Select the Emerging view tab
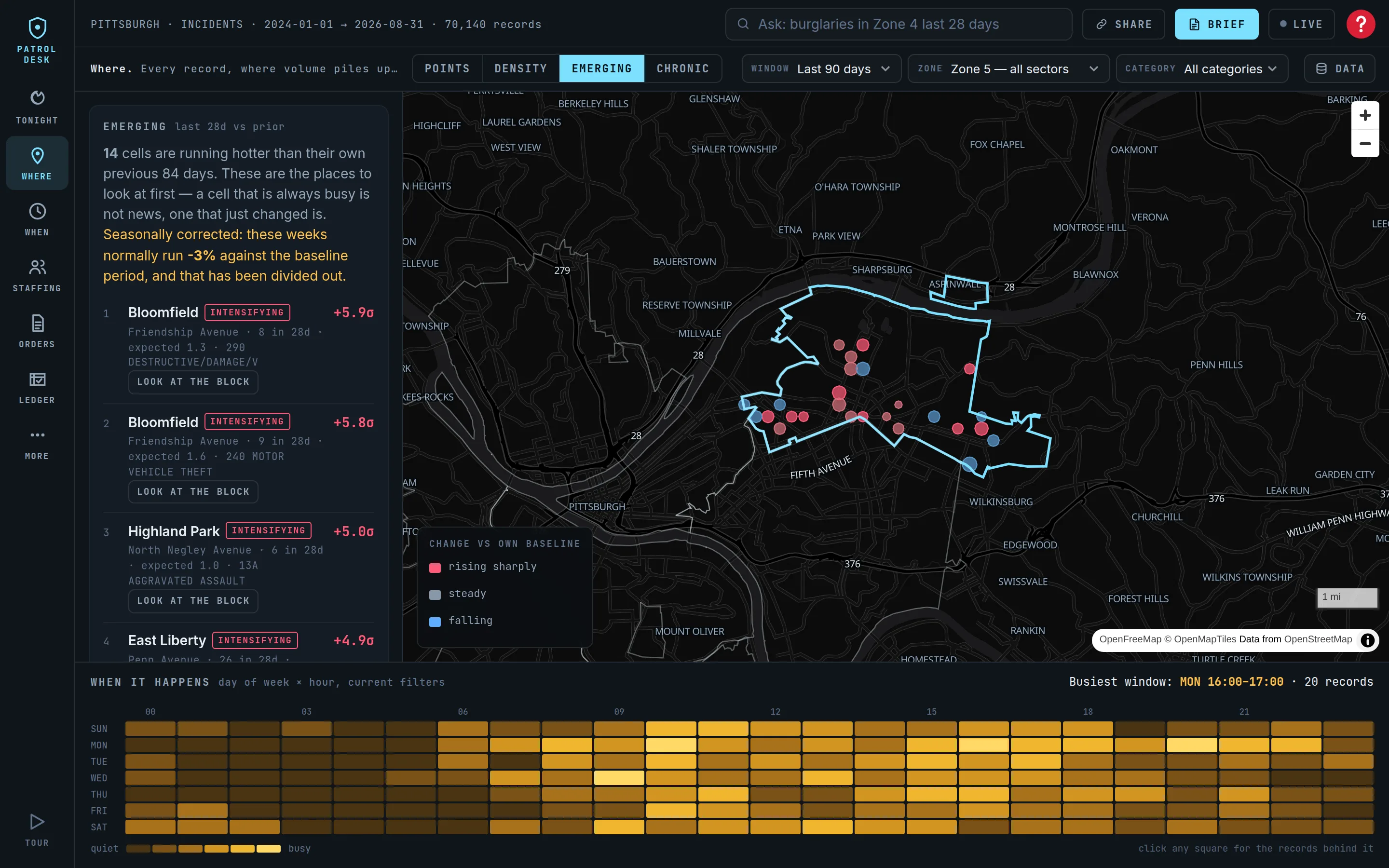This screenshot has height=868, width=1389. point(601,68)
